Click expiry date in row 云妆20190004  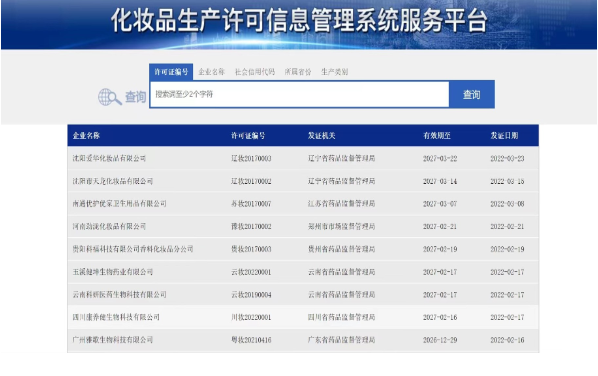tap(440, 294)
